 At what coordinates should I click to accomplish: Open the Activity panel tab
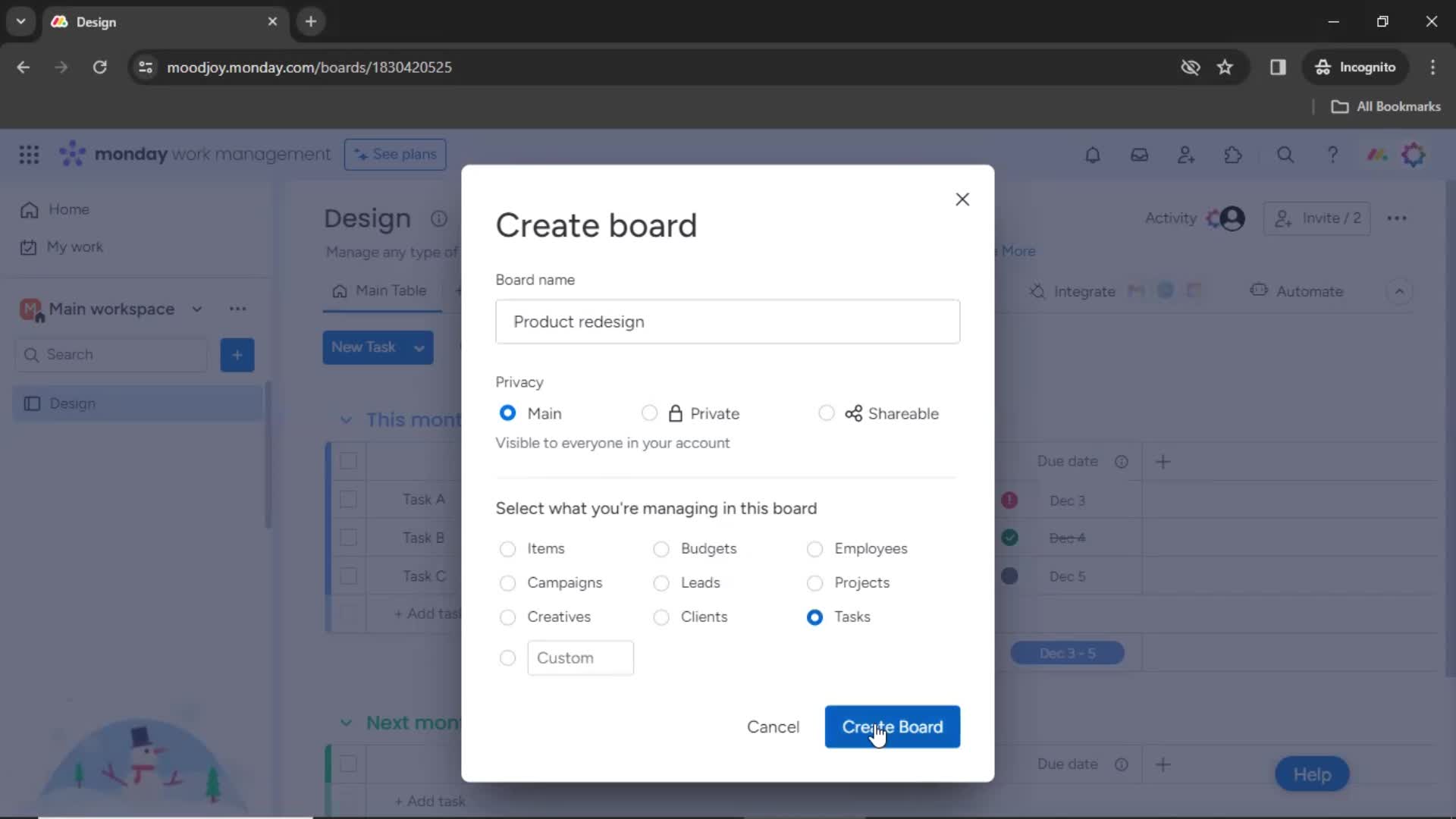tap(1171, 217)
